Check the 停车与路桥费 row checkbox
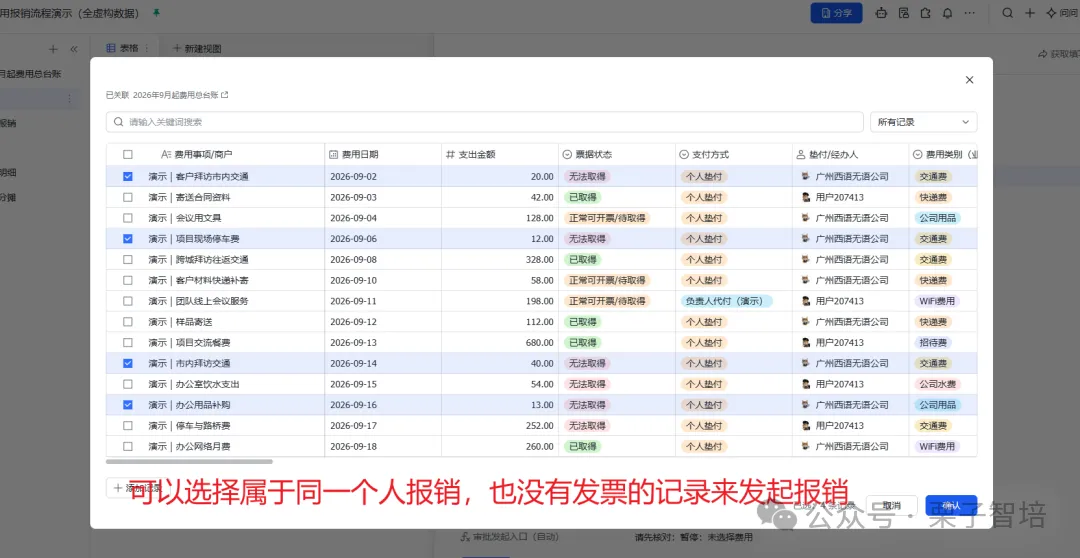 pyautogui.click(x=127, y=426)
